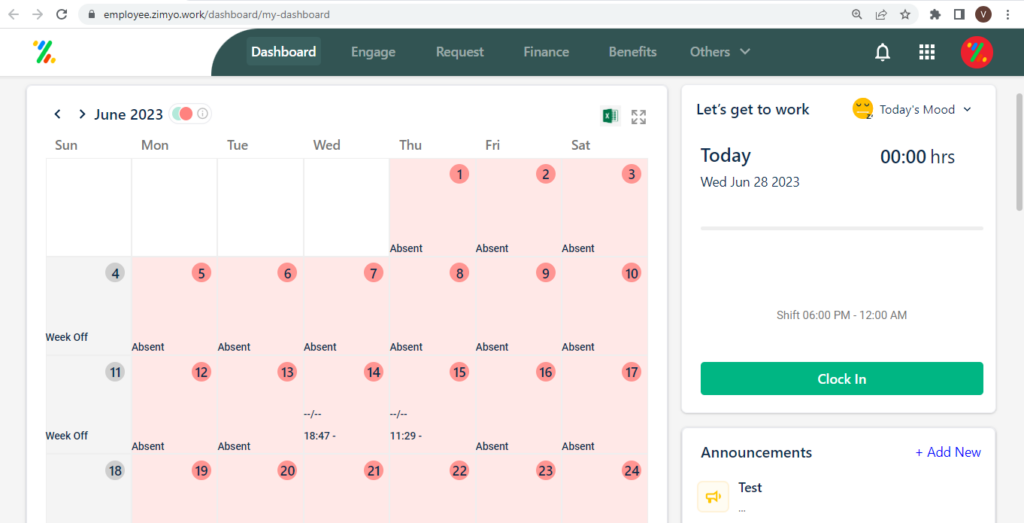The height and width of the screenshot is (523, 1024).
Task: Click the browser back arrow
Action: coord(14,14)
